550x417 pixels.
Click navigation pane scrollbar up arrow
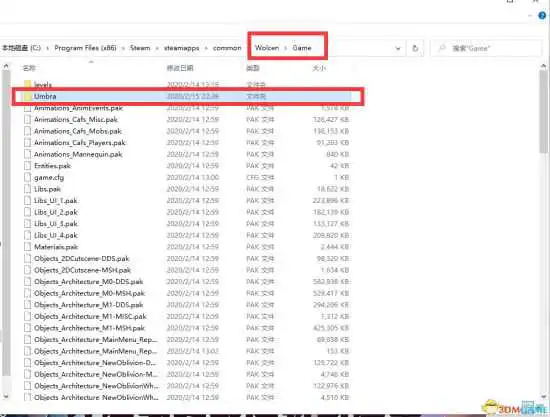tap(6, 66)
